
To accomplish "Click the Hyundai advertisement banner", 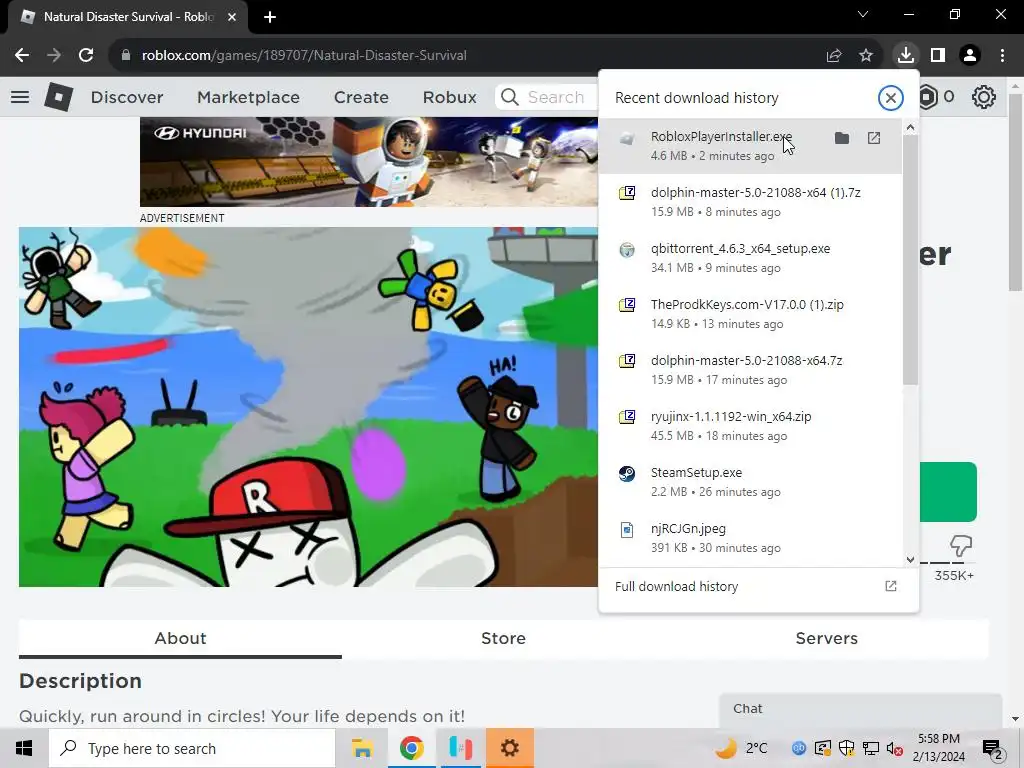I will (369, 162).
